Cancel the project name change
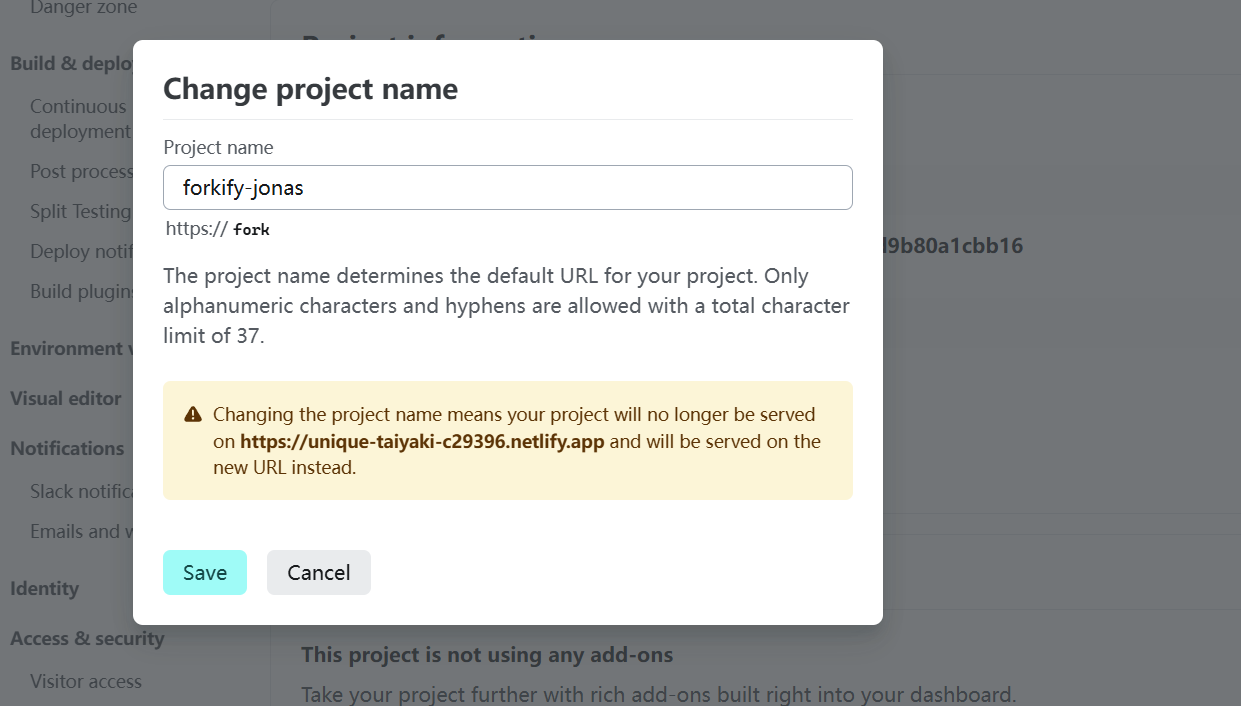 pos(319,572)
